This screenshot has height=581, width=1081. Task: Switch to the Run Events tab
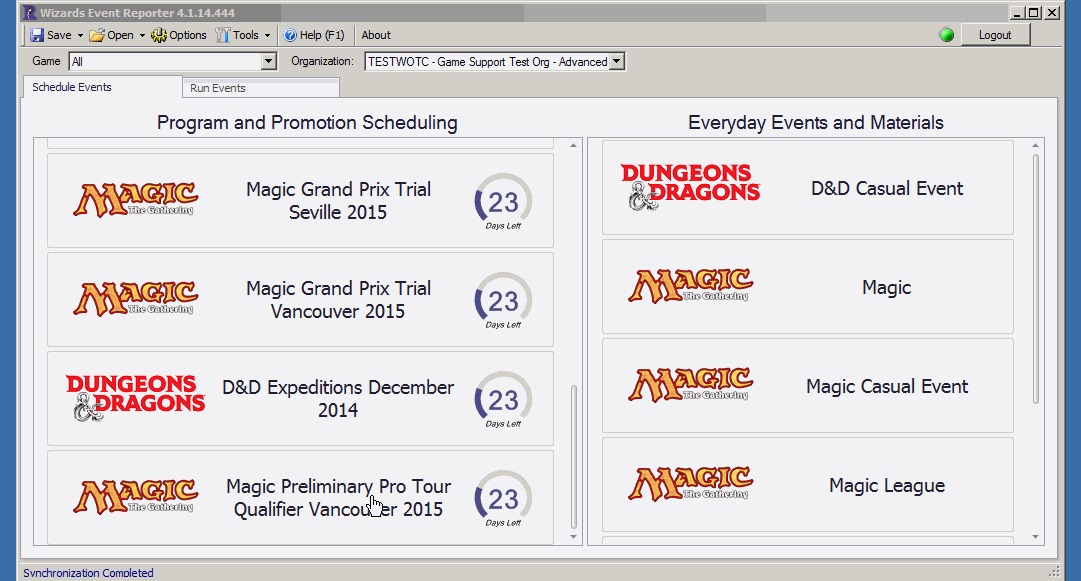[261, 88]
